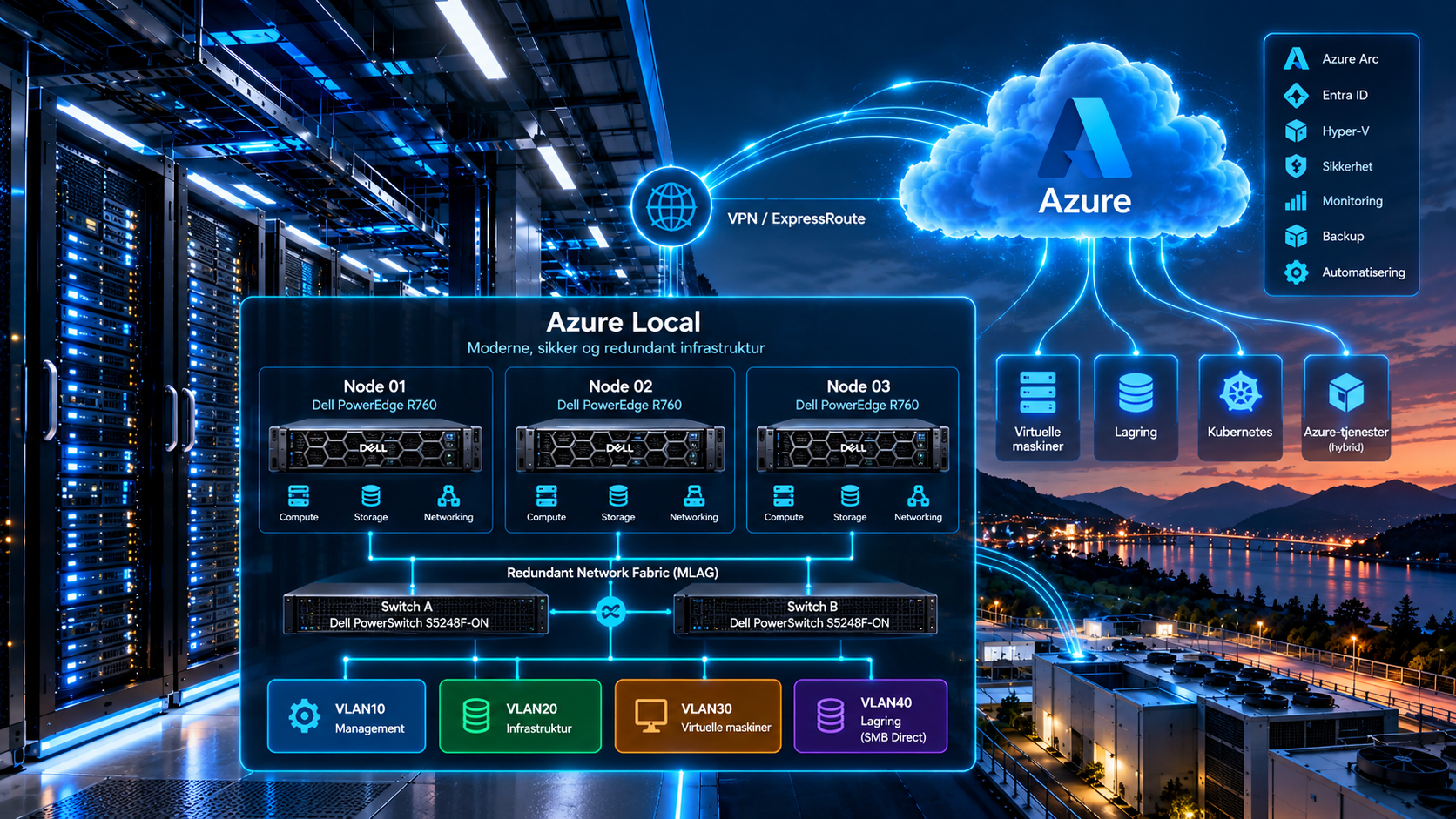Click the MLAG interconnect icon between switches
The image size is (1456, 819).
pyautogui.click(x=610, y=612)
